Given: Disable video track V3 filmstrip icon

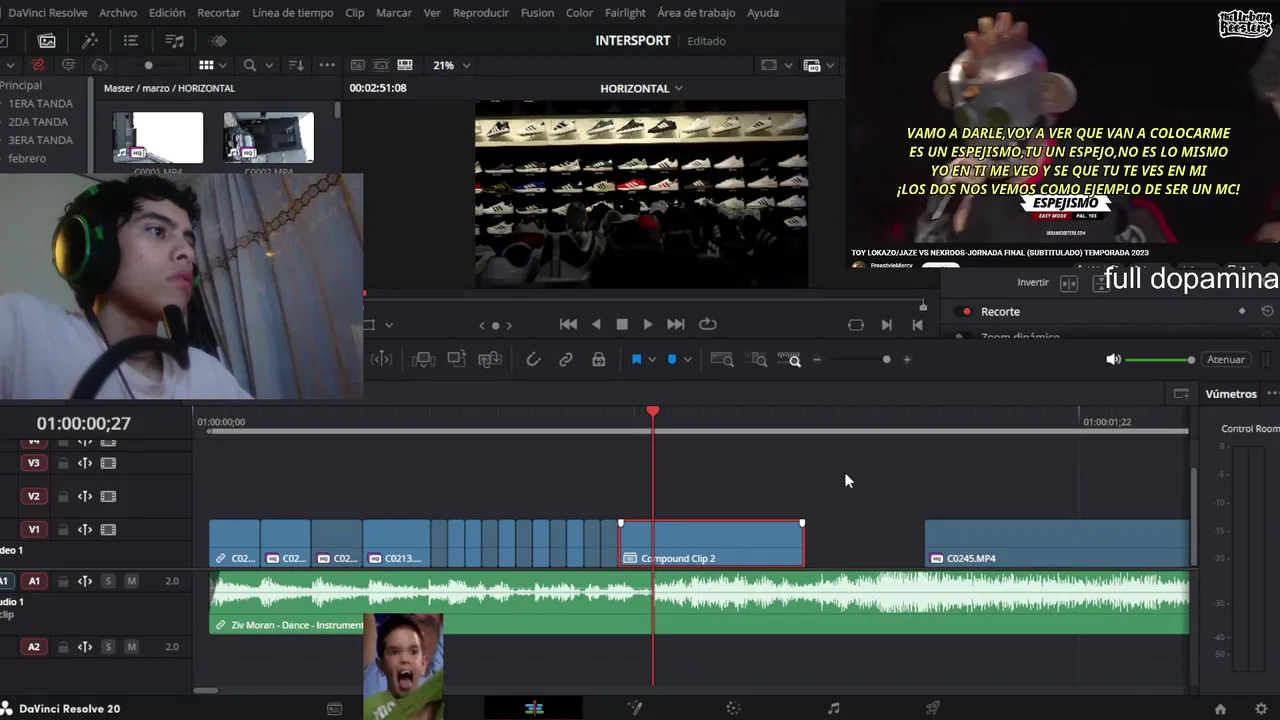Looking at the screenshot, I should [108, 463].
